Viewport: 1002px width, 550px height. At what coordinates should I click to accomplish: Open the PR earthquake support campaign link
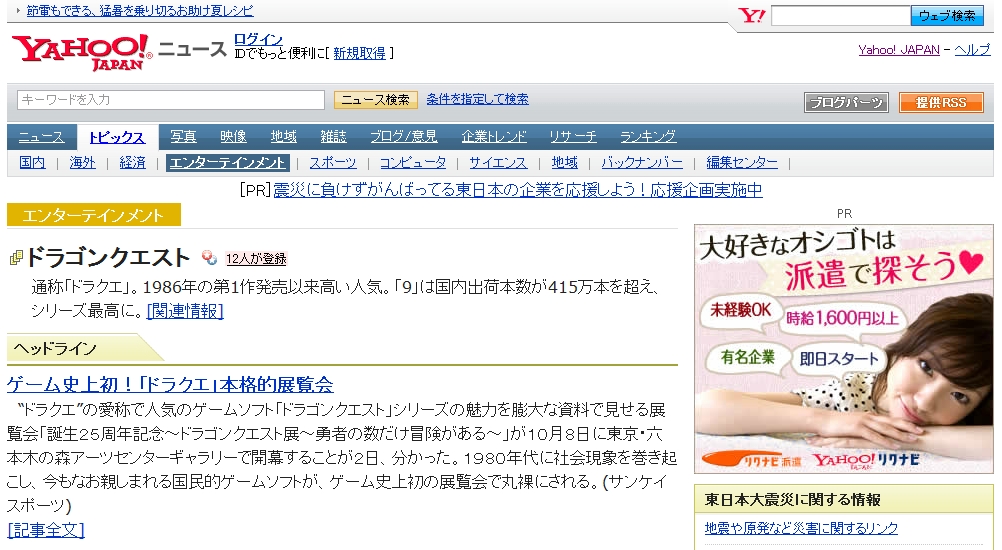pyautogui.click(x=518, y=190)
